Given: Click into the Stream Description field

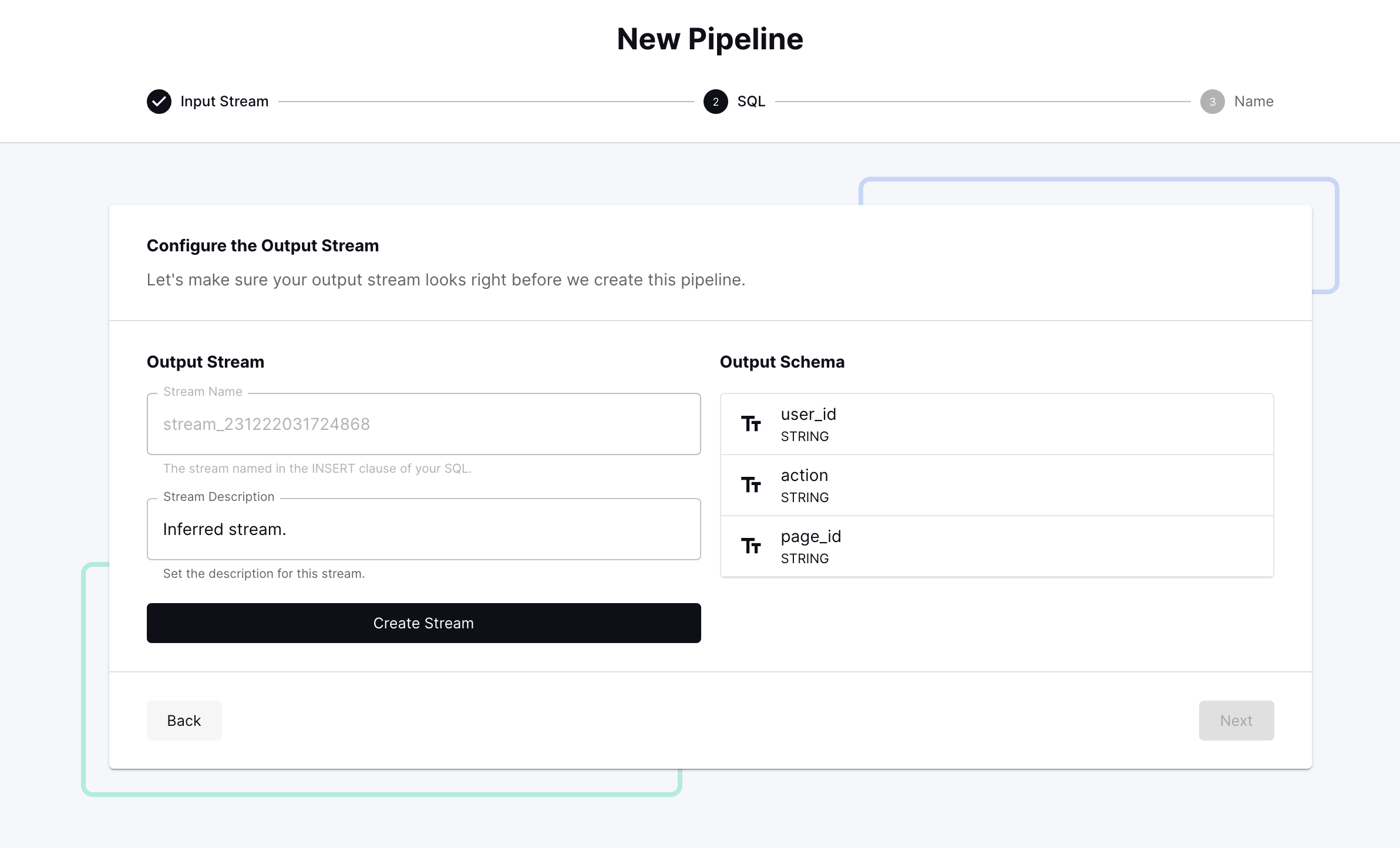Looking at the screenshot, I should [423, 529].
